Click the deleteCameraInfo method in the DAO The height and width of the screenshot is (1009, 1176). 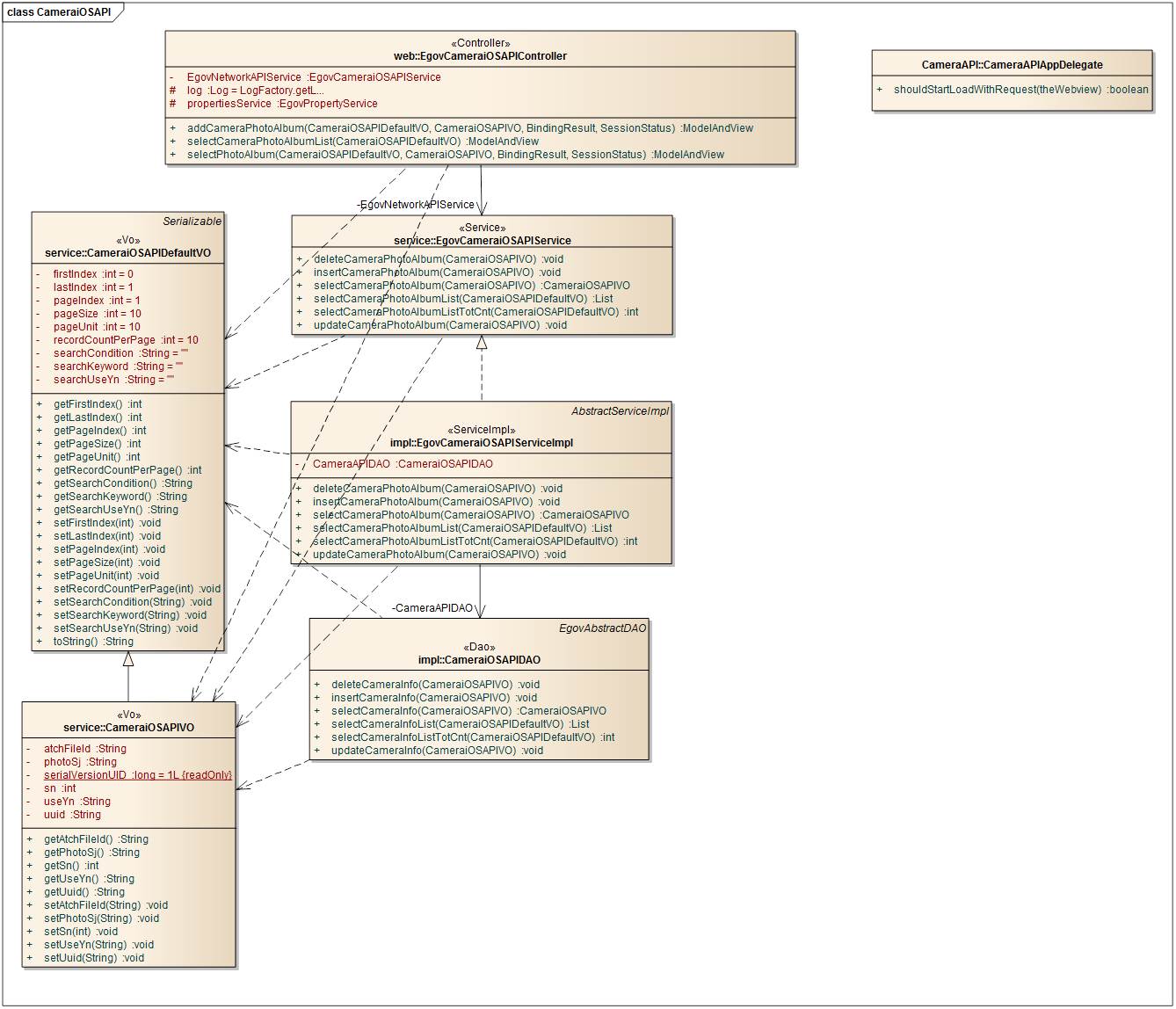click(x=434, y=685)
